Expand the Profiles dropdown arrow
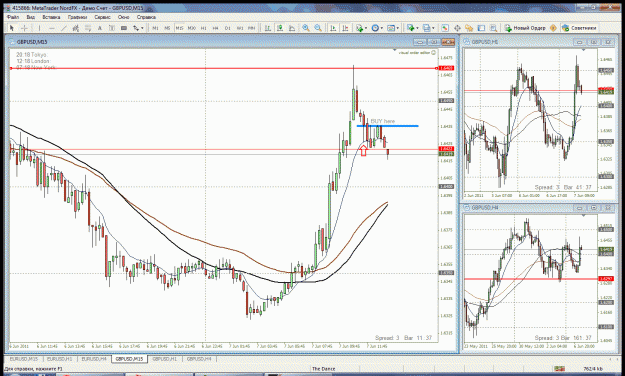The width and height of the screenshot is (625, 376). click(433, 28)
